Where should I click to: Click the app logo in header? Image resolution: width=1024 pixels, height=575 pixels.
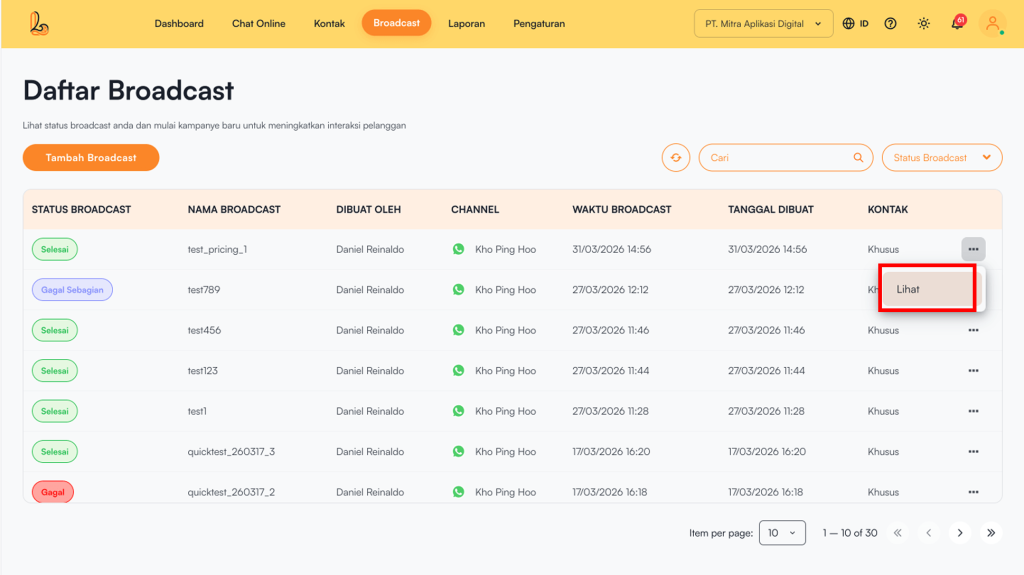39,23
